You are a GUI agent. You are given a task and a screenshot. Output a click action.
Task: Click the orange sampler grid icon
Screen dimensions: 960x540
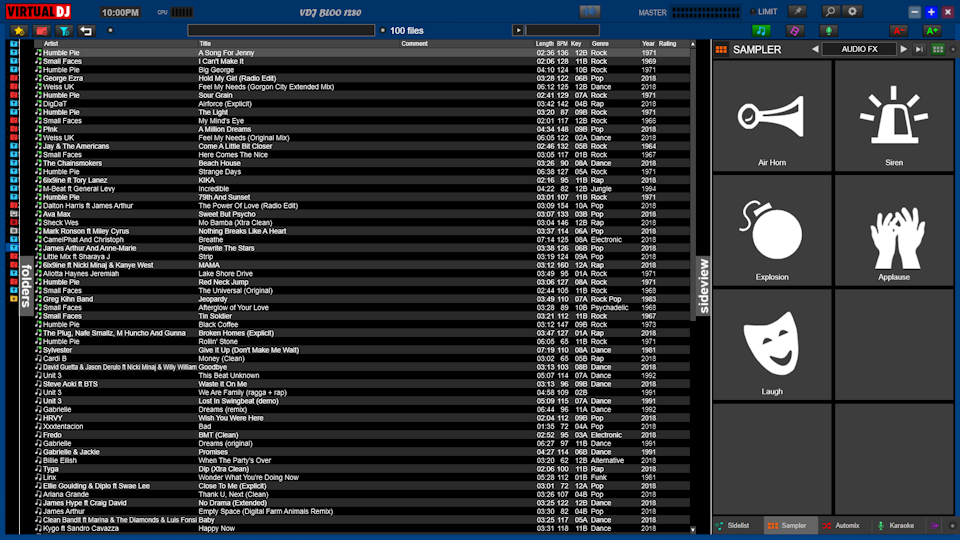click(x=721, y=50)
